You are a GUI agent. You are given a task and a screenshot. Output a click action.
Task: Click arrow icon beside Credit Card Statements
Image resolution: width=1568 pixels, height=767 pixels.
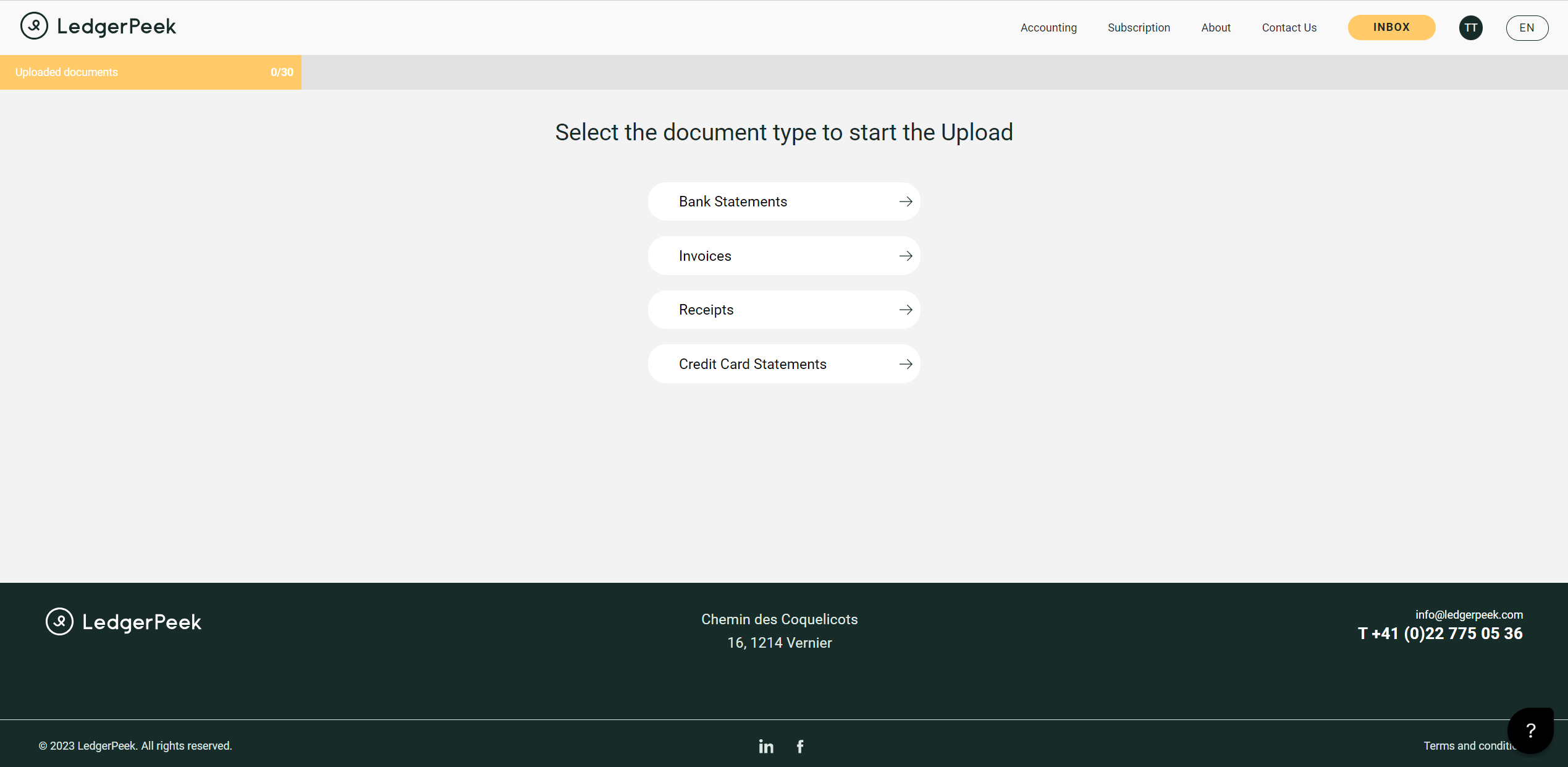click(906, 364)
